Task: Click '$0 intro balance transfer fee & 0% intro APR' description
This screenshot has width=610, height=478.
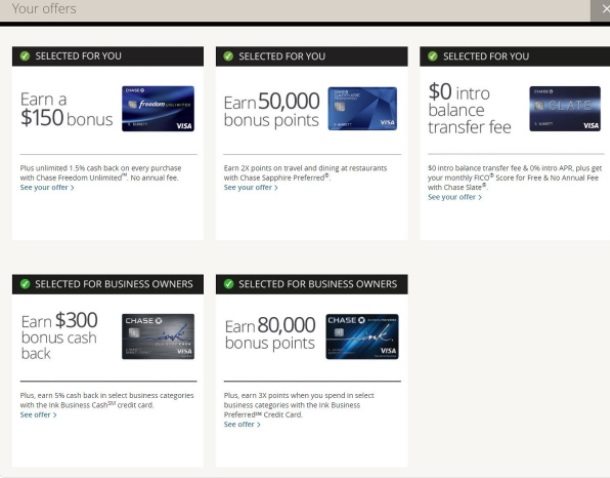Action: point(515,178)
